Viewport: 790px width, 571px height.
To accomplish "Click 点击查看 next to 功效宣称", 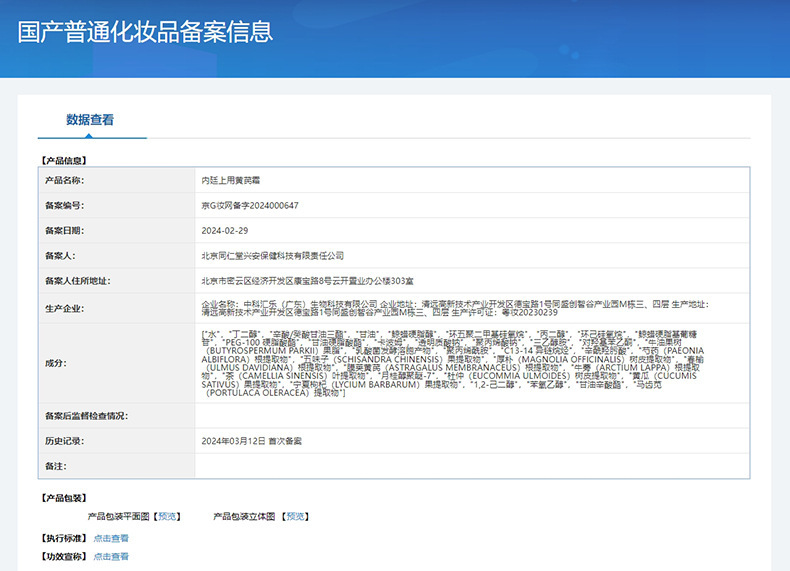I will click(111, 556).
